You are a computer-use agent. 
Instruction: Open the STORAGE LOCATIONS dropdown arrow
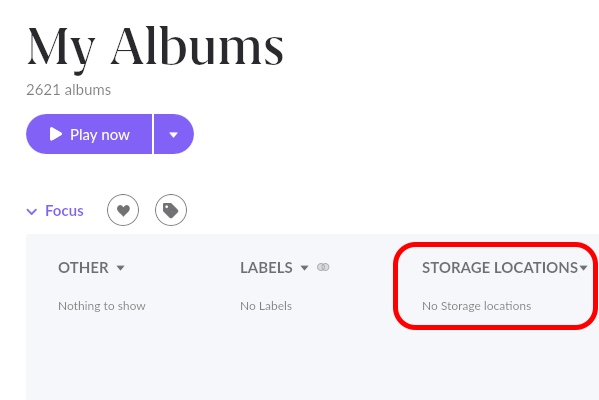(x=583, y=268)
